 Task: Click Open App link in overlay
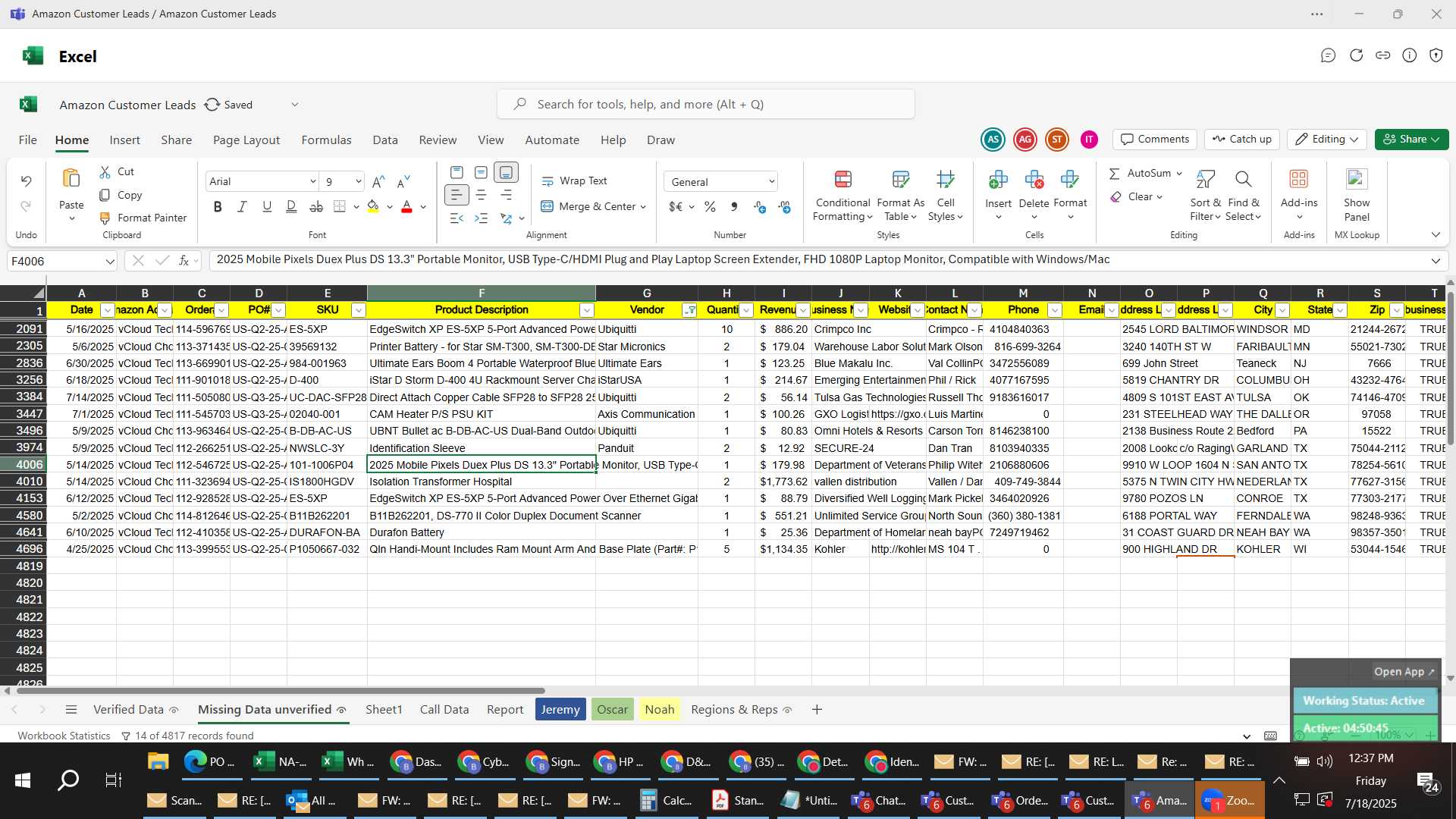click(x=1404, y=672)
